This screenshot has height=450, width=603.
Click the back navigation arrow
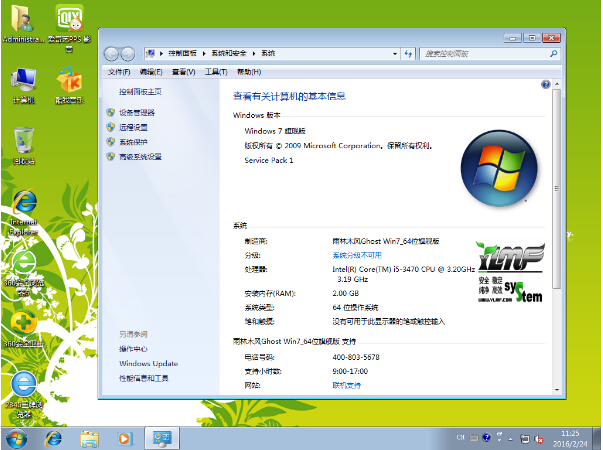point(111,54)
